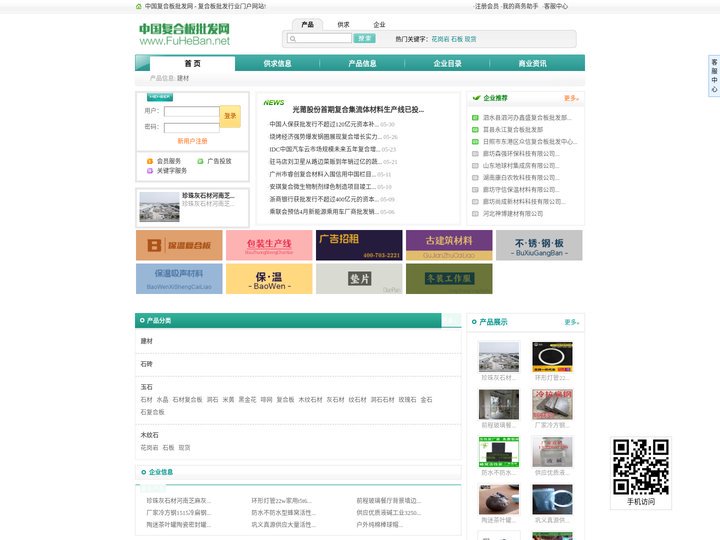Focus the search keyword input field
The height and width of the screenshot is (540, 720).
pos(320,39)
